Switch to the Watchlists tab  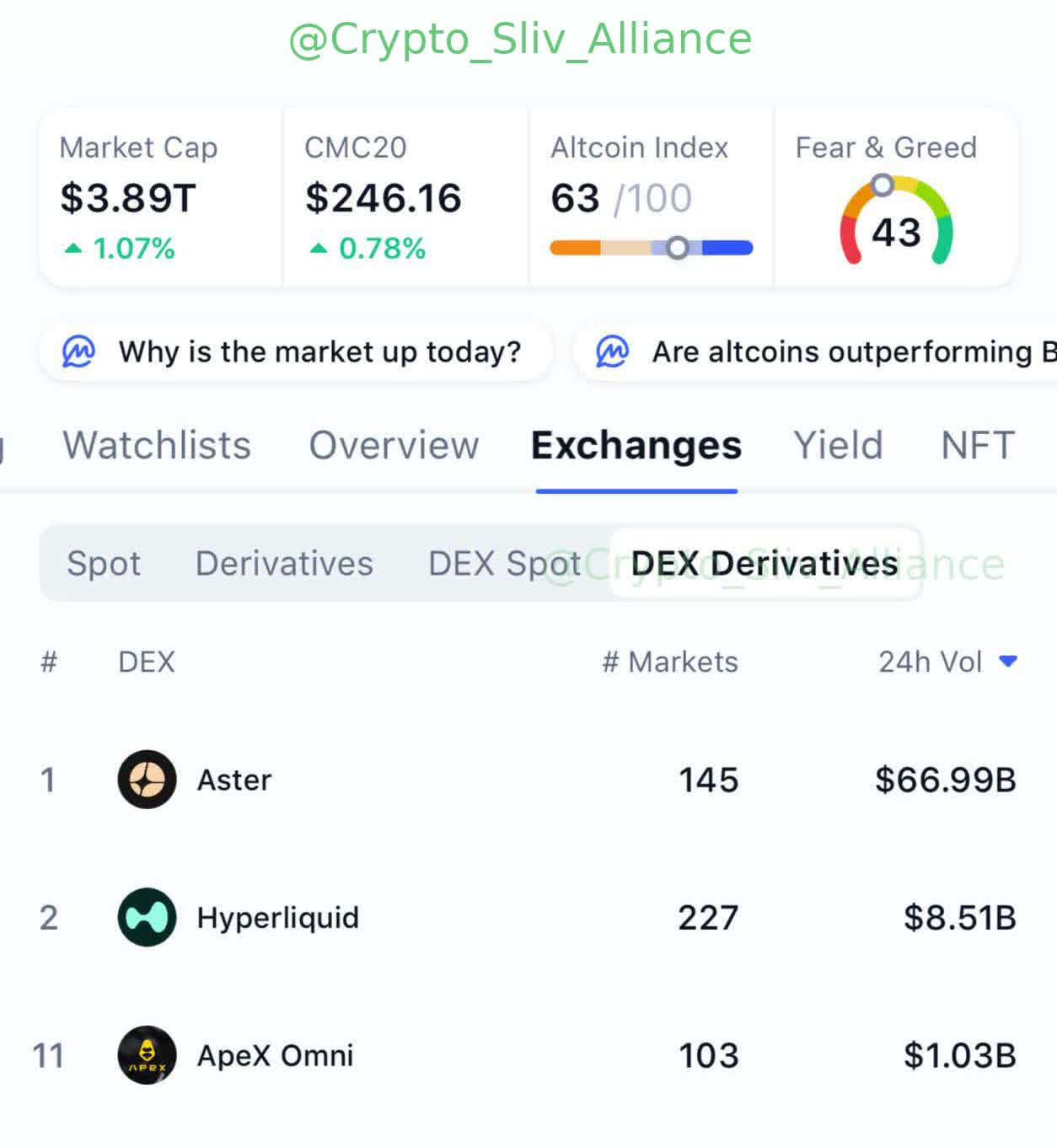(x=157, y=445)
